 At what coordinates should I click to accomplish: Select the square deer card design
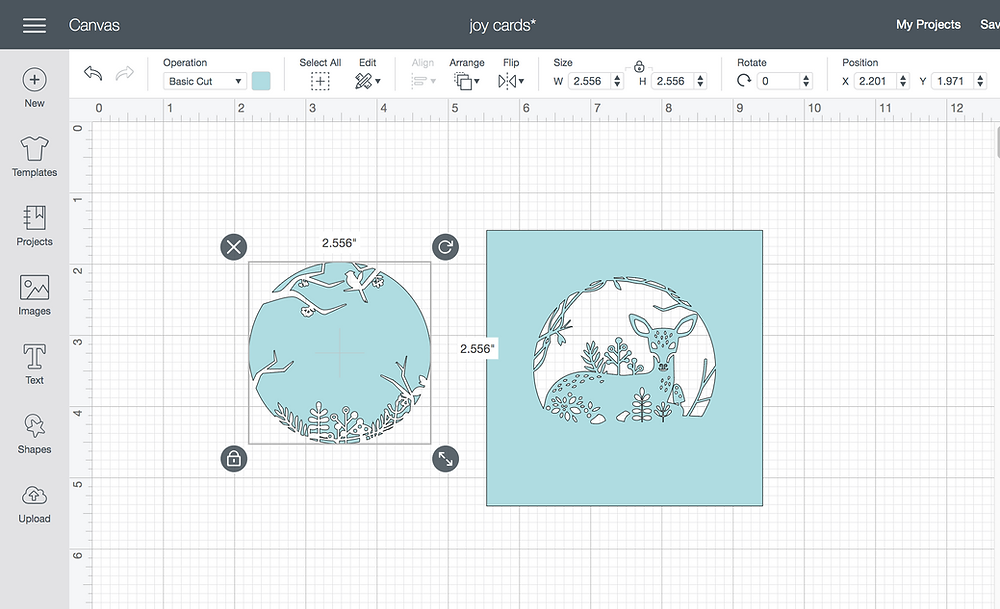tap(624, 368)
